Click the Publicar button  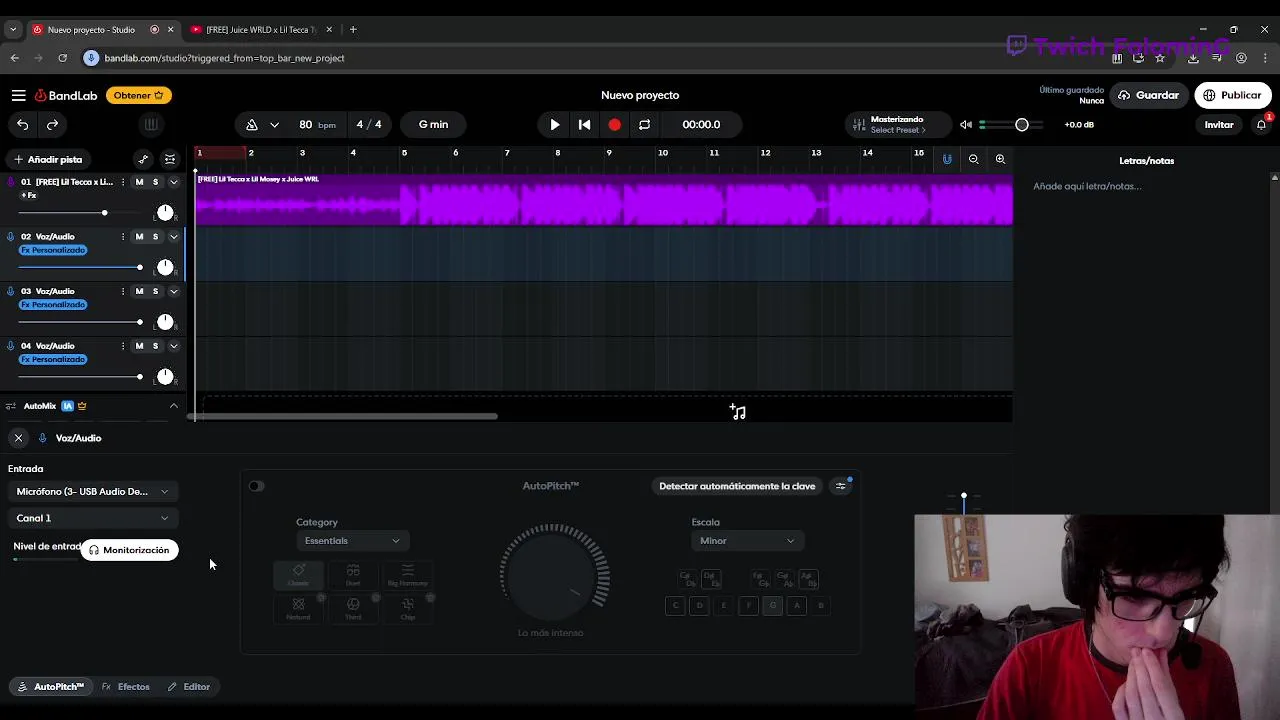[1232, 95]
